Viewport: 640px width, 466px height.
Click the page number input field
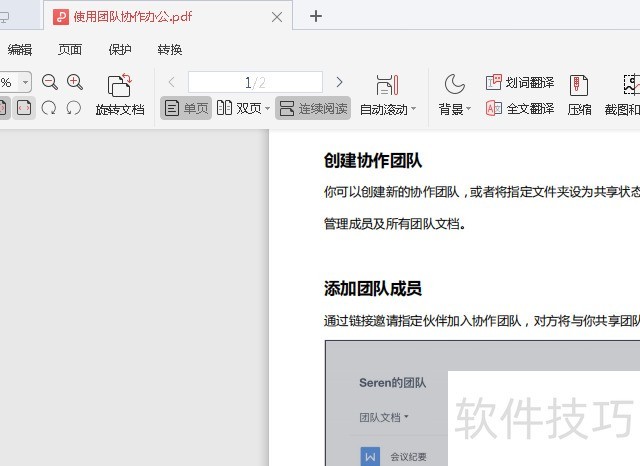[x=255, y=82]
